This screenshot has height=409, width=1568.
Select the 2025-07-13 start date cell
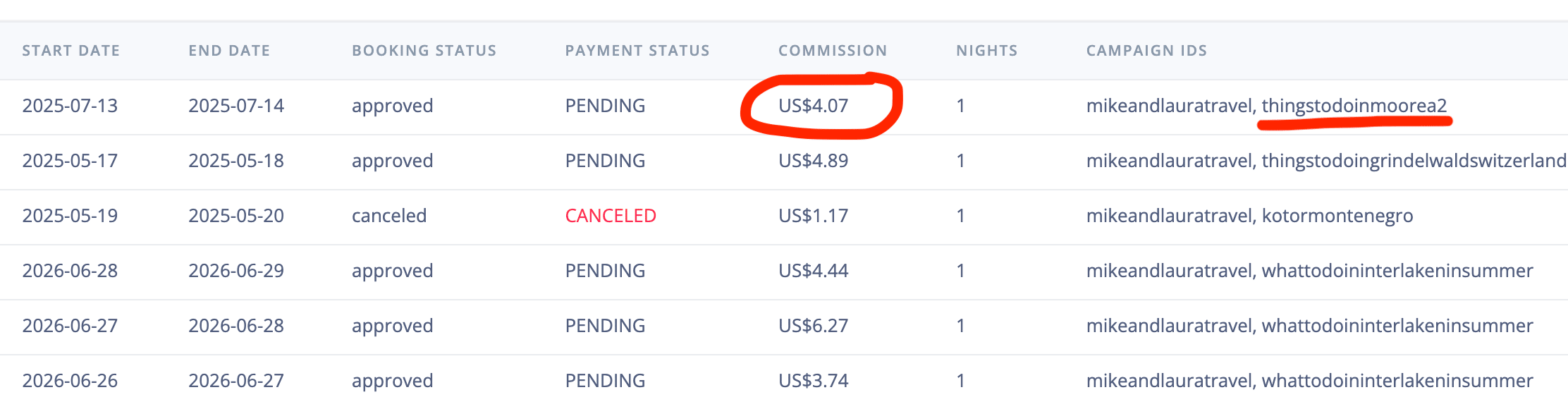pos(70,106)
